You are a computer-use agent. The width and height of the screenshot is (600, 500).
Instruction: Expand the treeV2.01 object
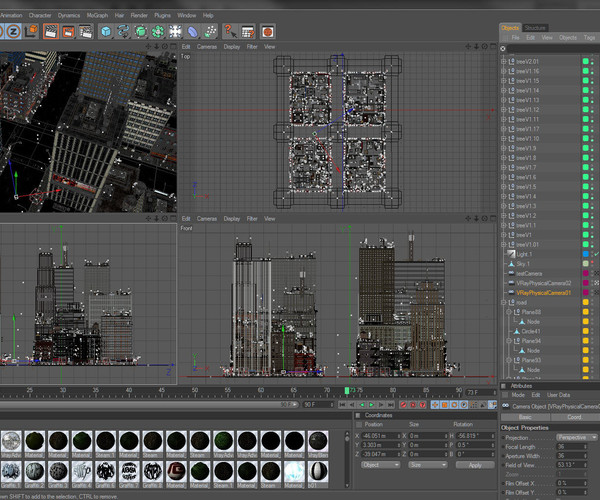[x=504, y=61]
